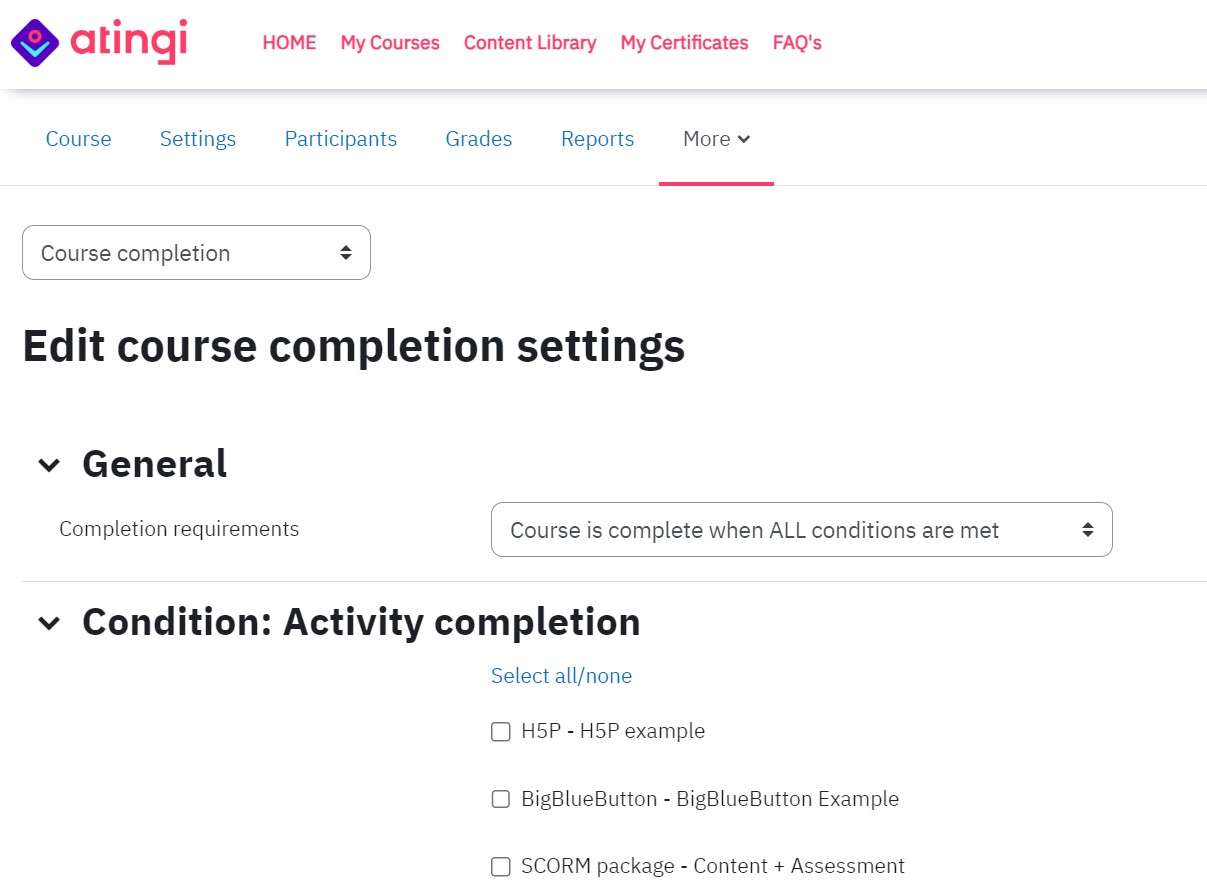Check the BigBlueButton Example checkbox
Viewport: 1207px width, 889px height.
coord(501,799)
